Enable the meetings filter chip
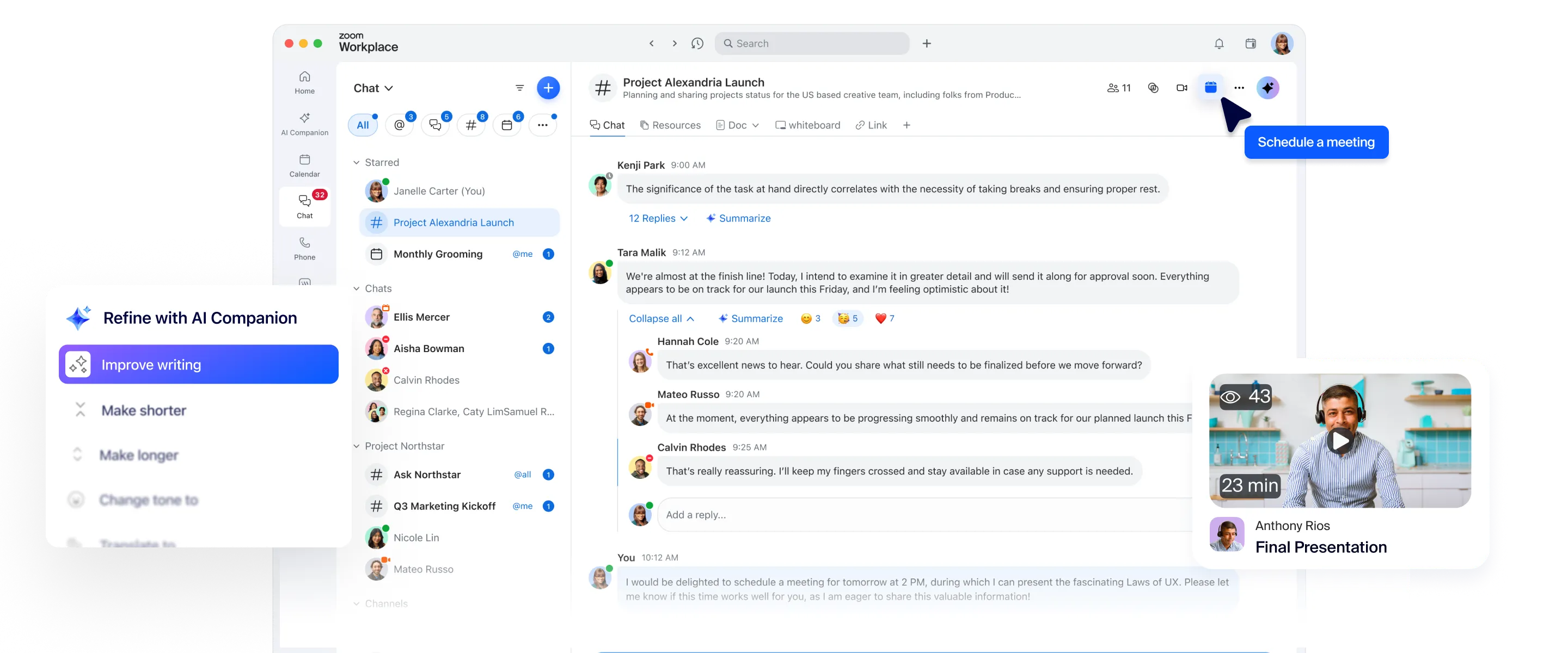This screenshot has height=653, width=1568. 507,124
